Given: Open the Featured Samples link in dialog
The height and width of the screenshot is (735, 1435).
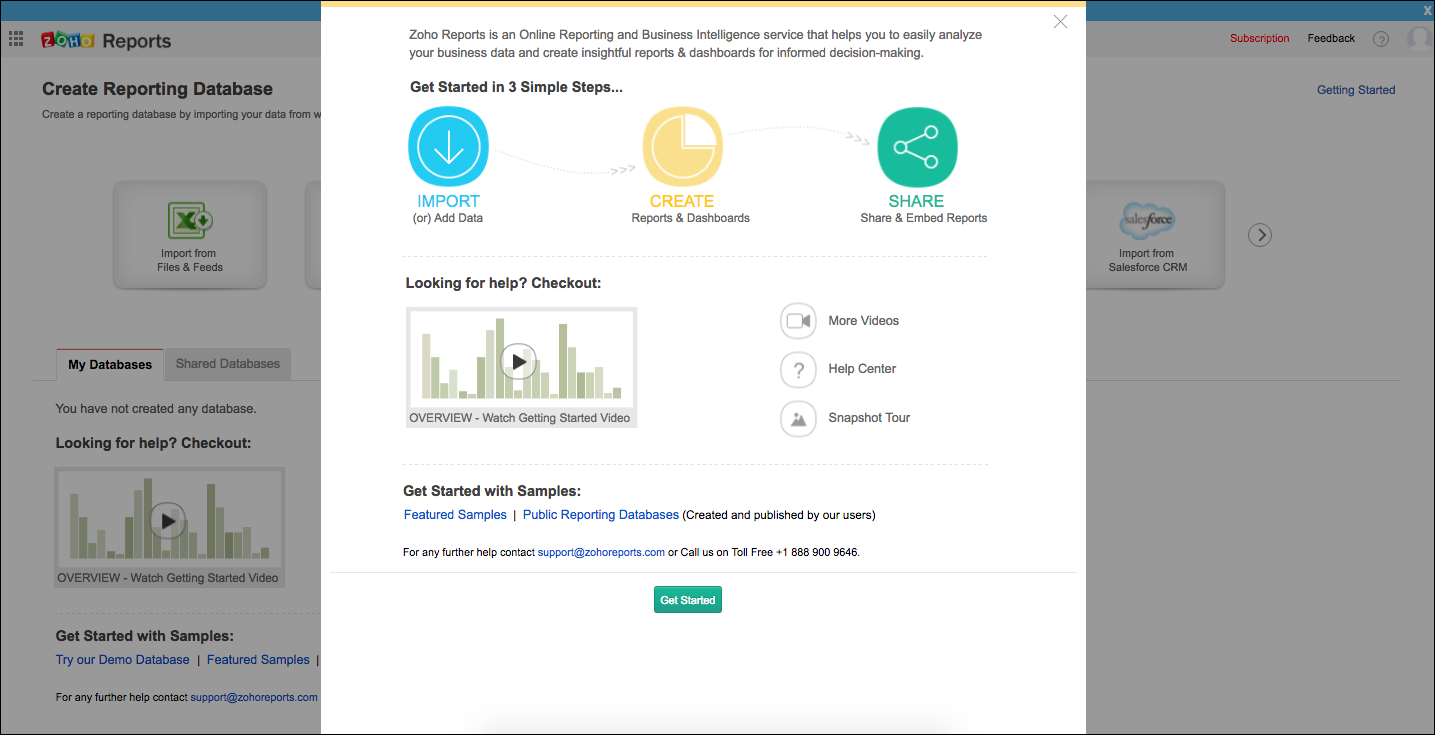Looking at the screenshot, I should pos(455,515).
